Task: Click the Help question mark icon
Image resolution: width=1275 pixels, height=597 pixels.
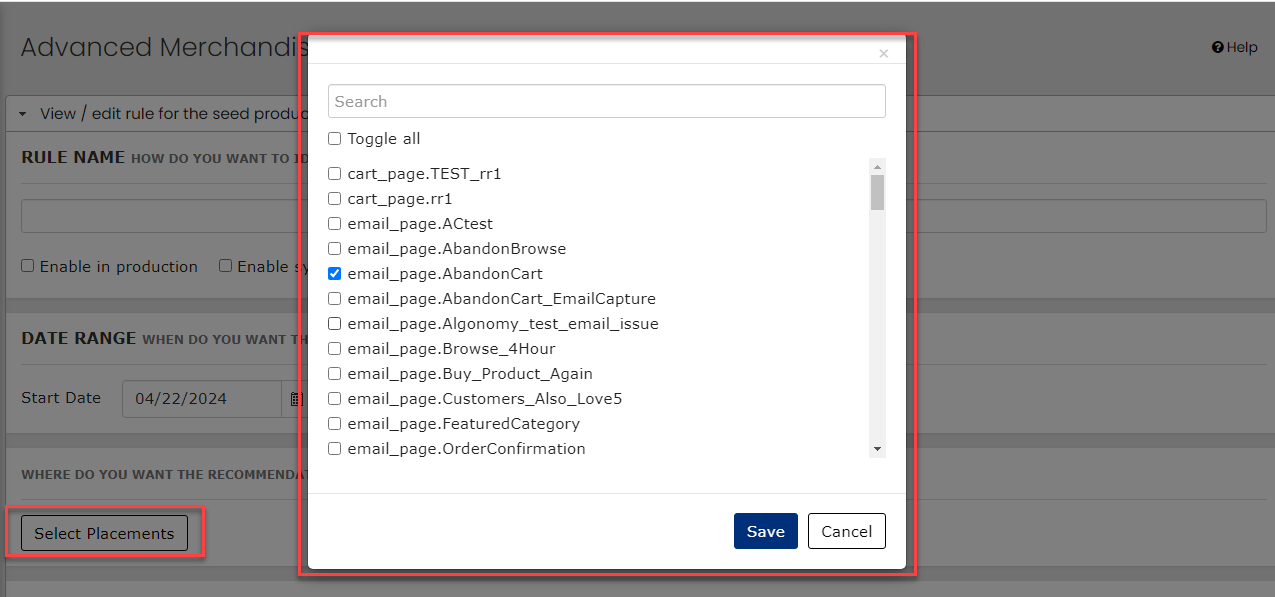Action: (1216, 47)
